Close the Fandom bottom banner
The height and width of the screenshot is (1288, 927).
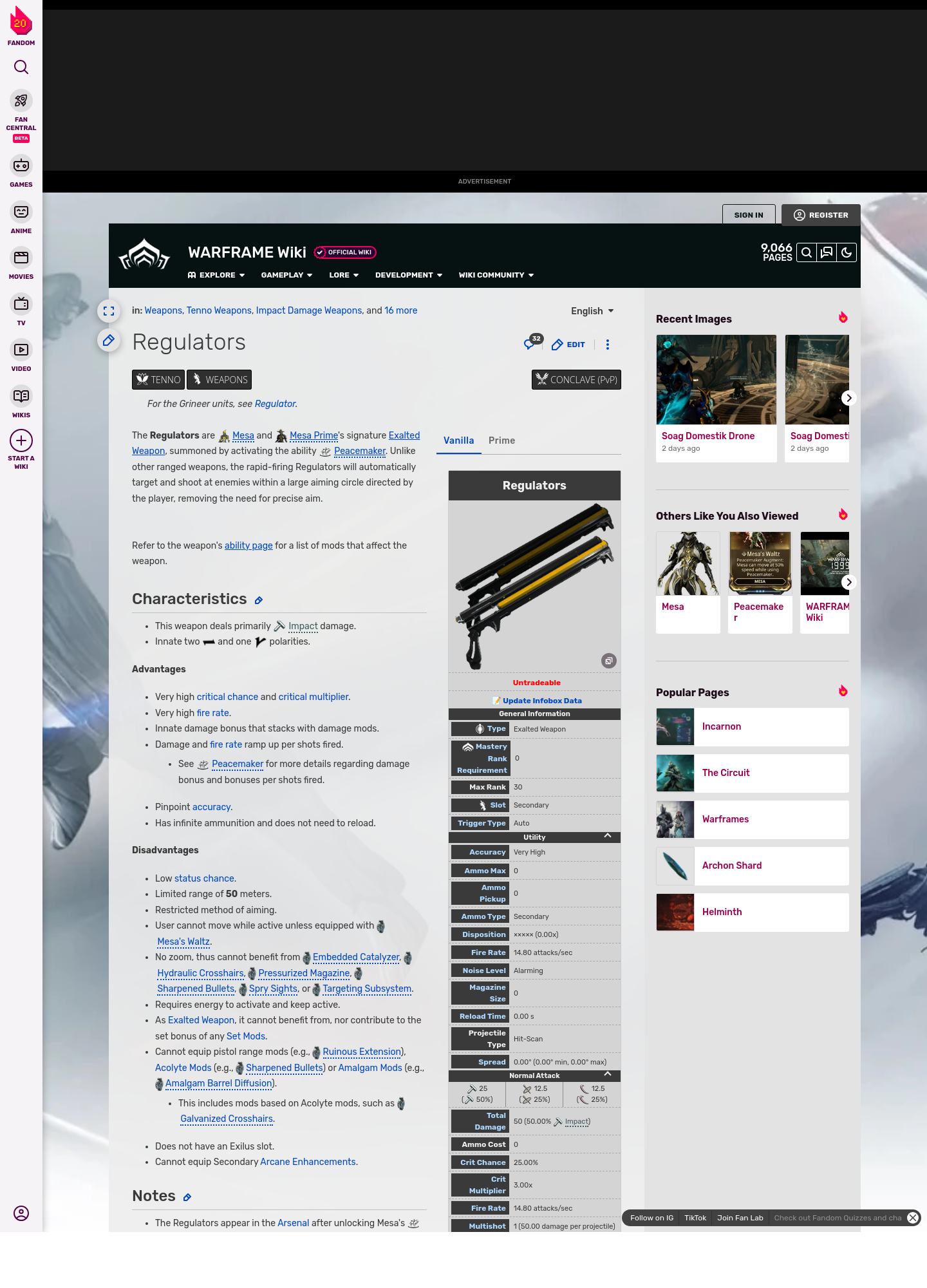point(913,1218)
